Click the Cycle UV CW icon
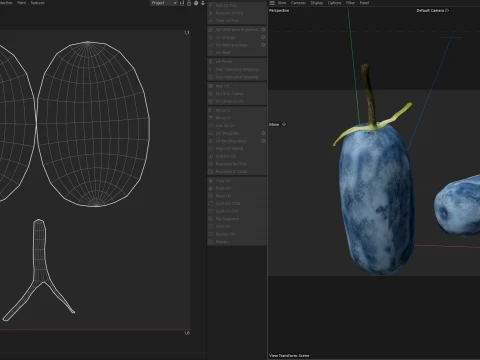Image resolution: width=480 pixels, height=360 pixels. (210, 211)
